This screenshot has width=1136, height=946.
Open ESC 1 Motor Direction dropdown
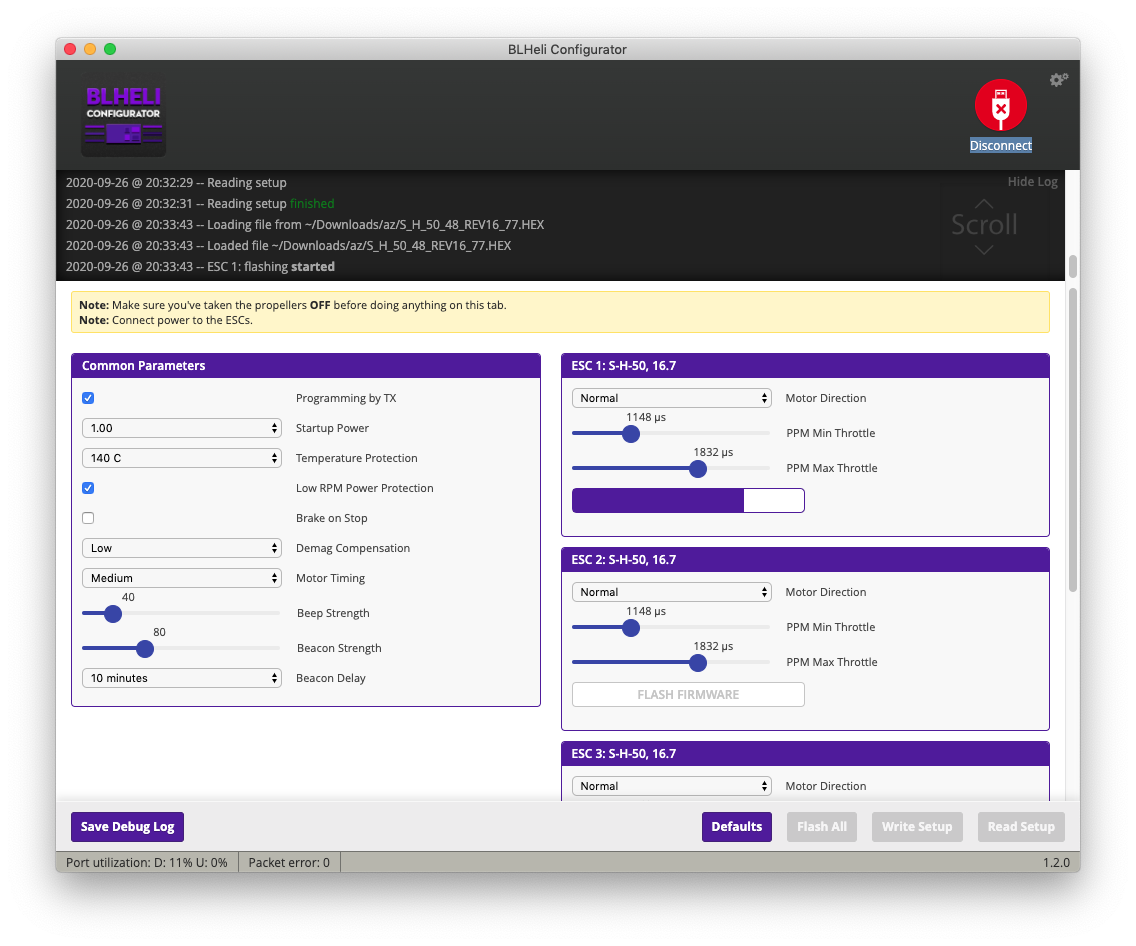pos(672,398)
